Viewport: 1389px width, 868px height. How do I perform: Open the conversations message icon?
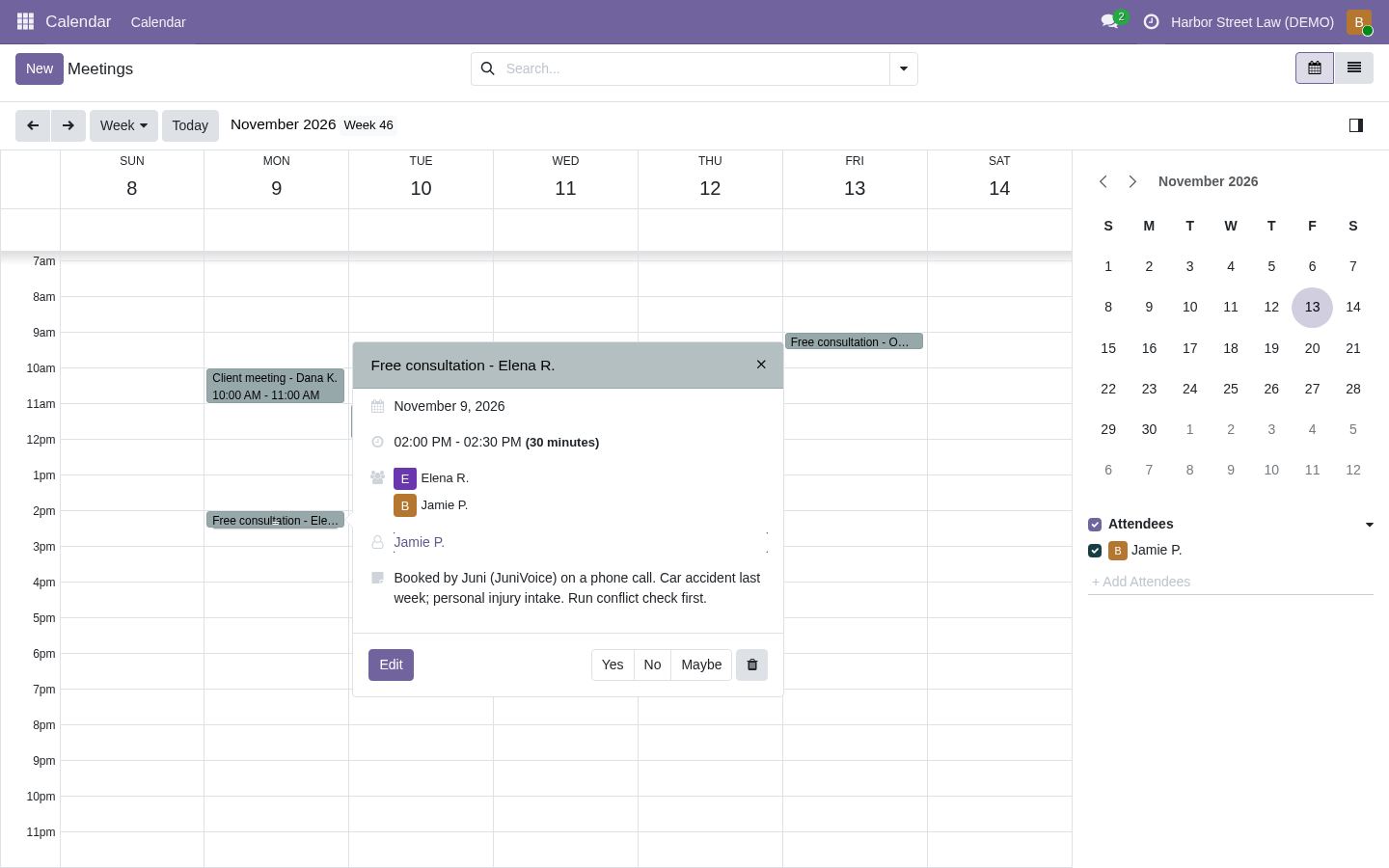(1109, 21)
